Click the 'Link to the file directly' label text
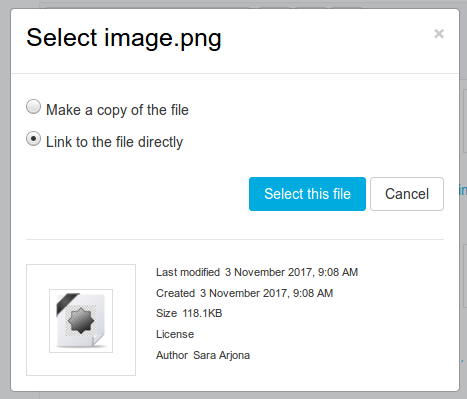This screenshot has height=399, width=467. 114,142
